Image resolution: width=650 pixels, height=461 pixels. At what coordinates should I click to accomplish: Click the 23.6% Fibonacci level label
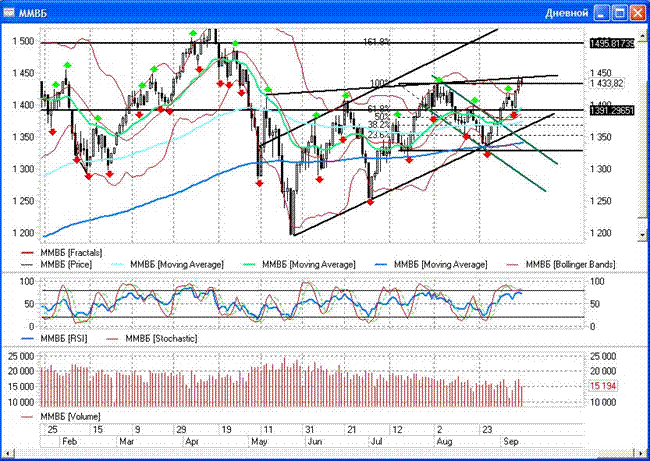coord(379,134)
